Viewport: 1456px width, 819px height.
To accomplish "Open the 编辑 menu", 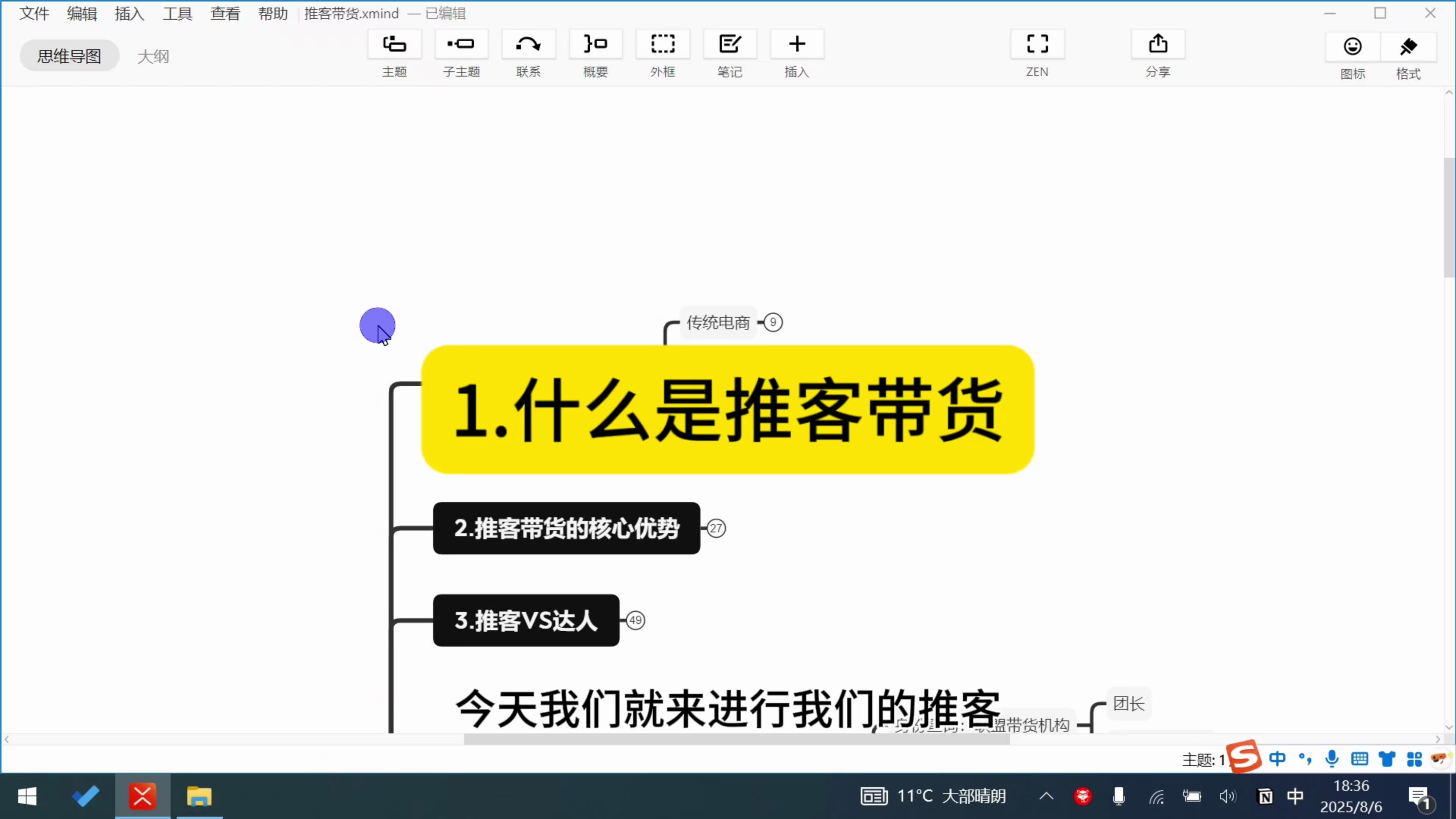I will click(x=82, y=13).
